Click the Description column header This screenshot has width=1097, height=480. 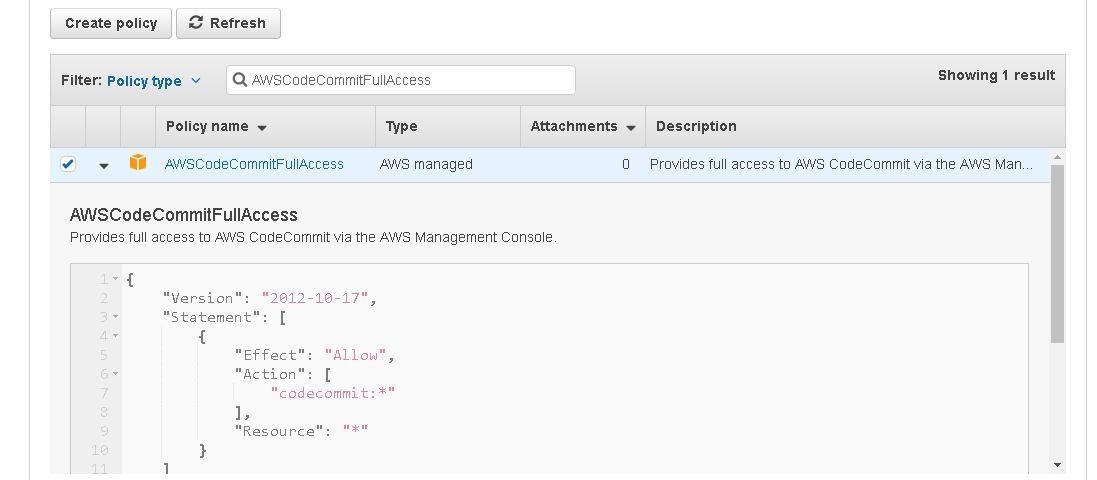pos(696,127)
